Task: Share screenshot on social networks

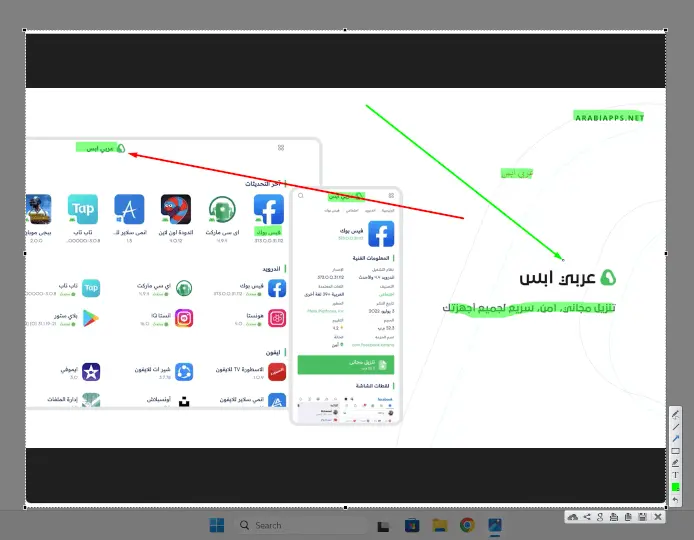Action: pyautogui.click(x=586, y=517)
